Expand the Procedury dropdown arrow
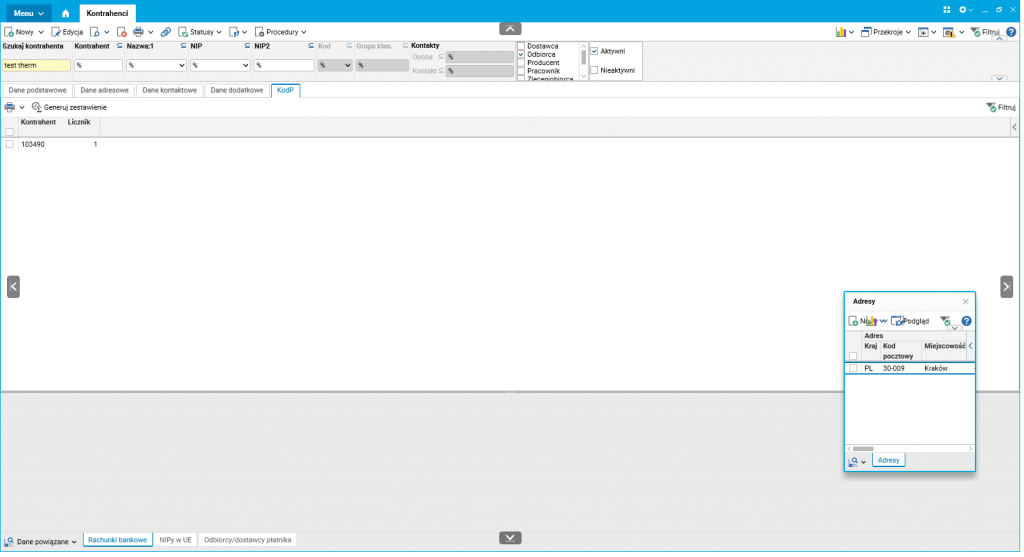Viewport: 1024px width, 557px height. click(304, 32)
